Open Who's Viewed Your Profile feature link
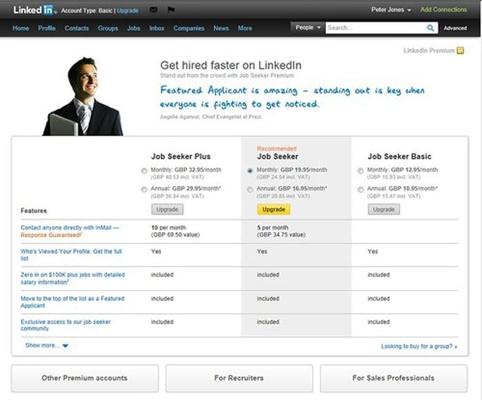The width and height of the screenshot is (482, 400). [x=71, y=255]
